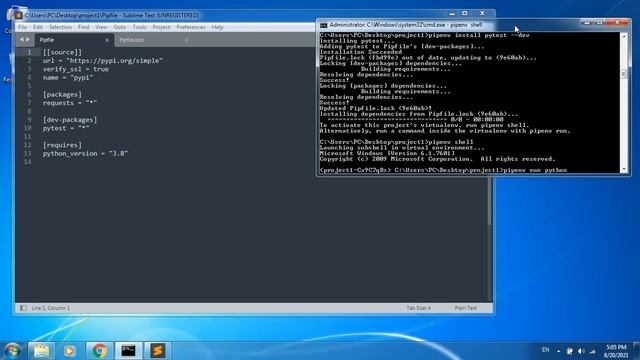Click the cmd scrollbar up arrow
The image size is (640, 360).
[624, 36]
